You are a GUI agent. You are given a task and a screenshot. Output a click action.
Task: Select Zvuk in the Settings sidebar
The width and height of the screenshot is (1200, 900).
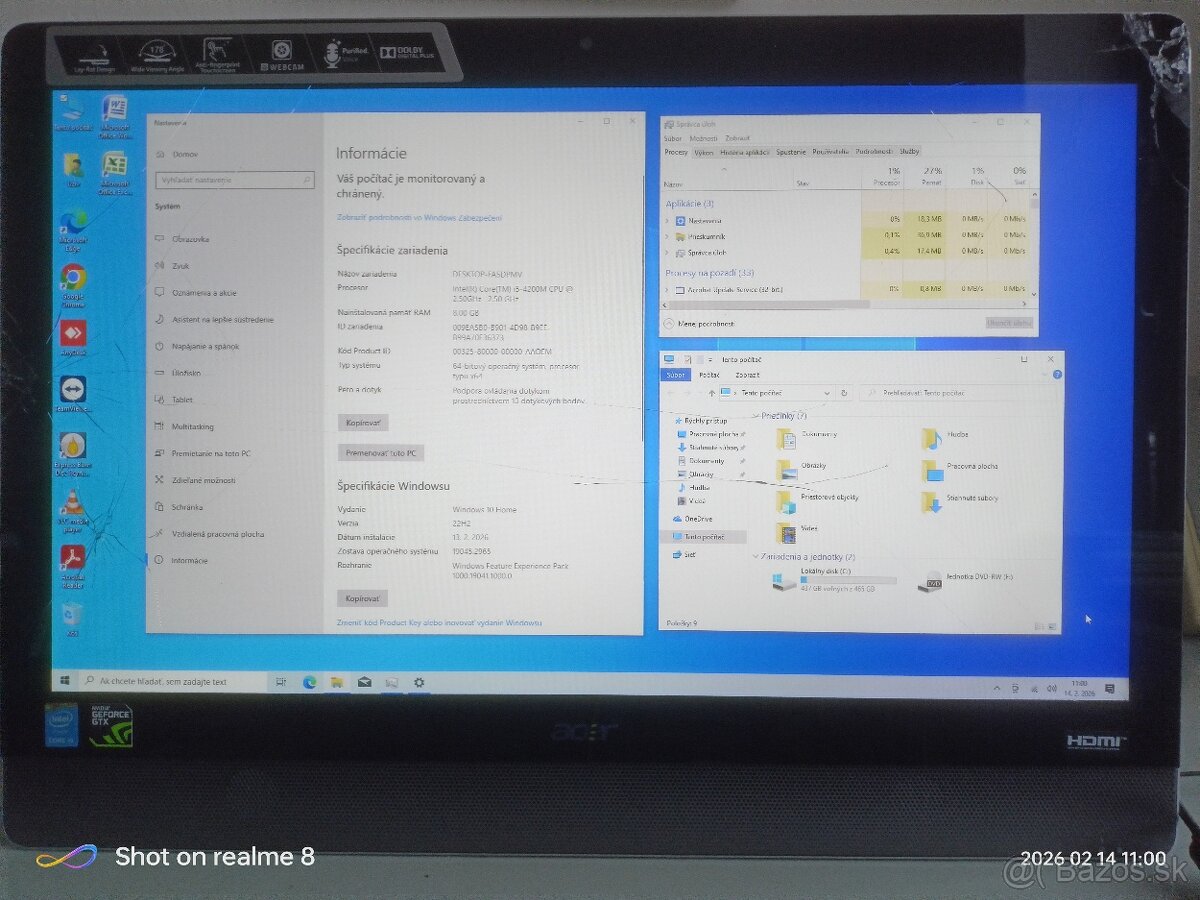click(190, 265)
